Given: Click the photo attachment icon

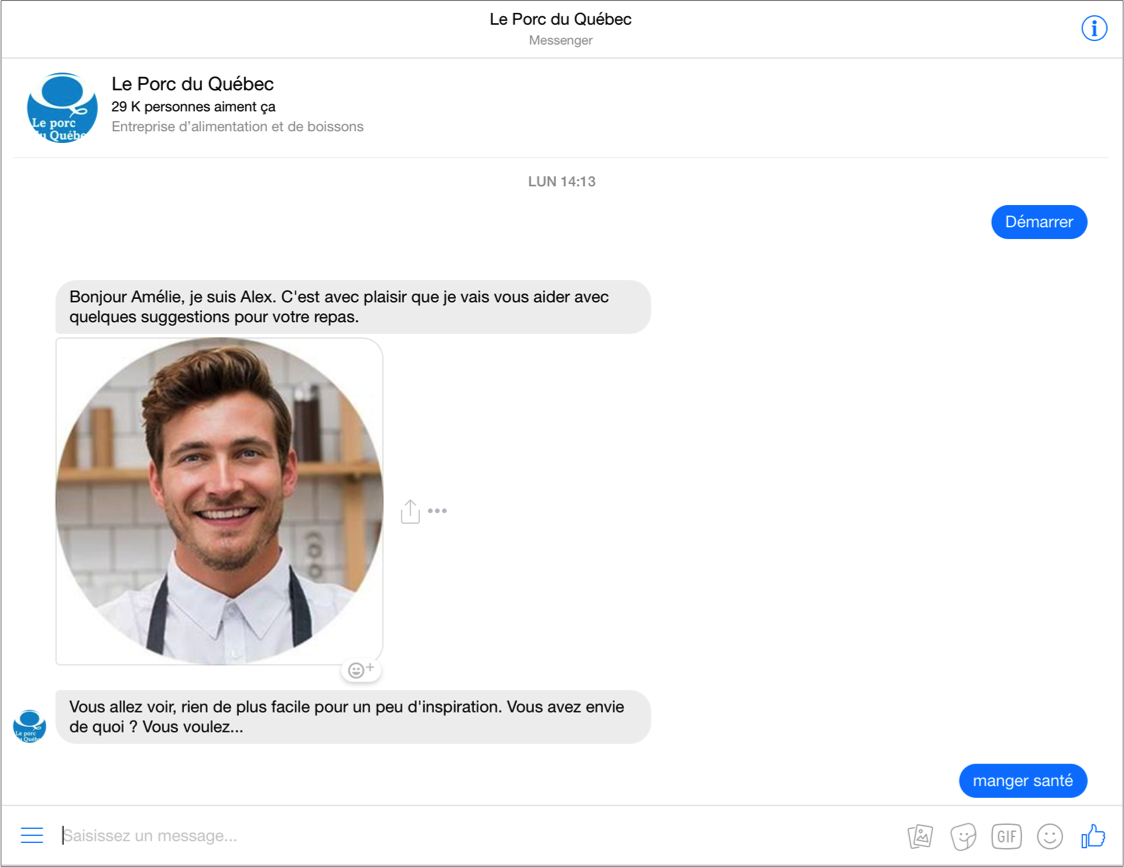Looking at the screenshot, I should tap(919, 836).
